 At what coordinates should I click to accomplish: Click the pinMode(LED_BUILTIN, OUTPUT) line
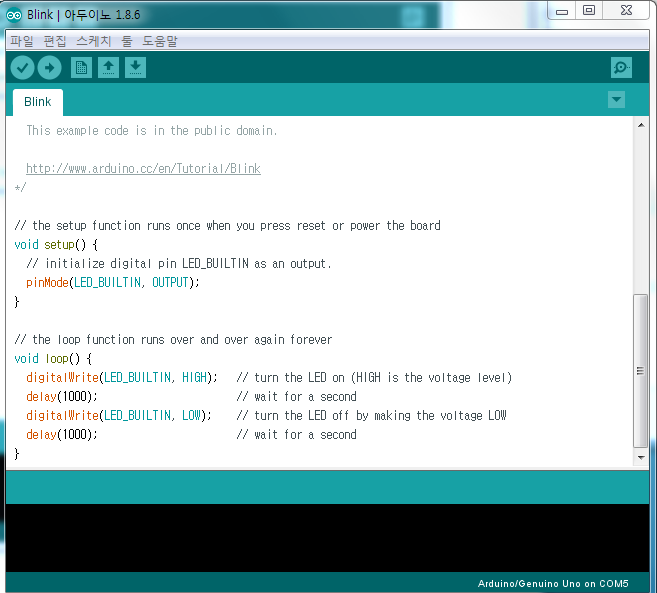(113, 282)
